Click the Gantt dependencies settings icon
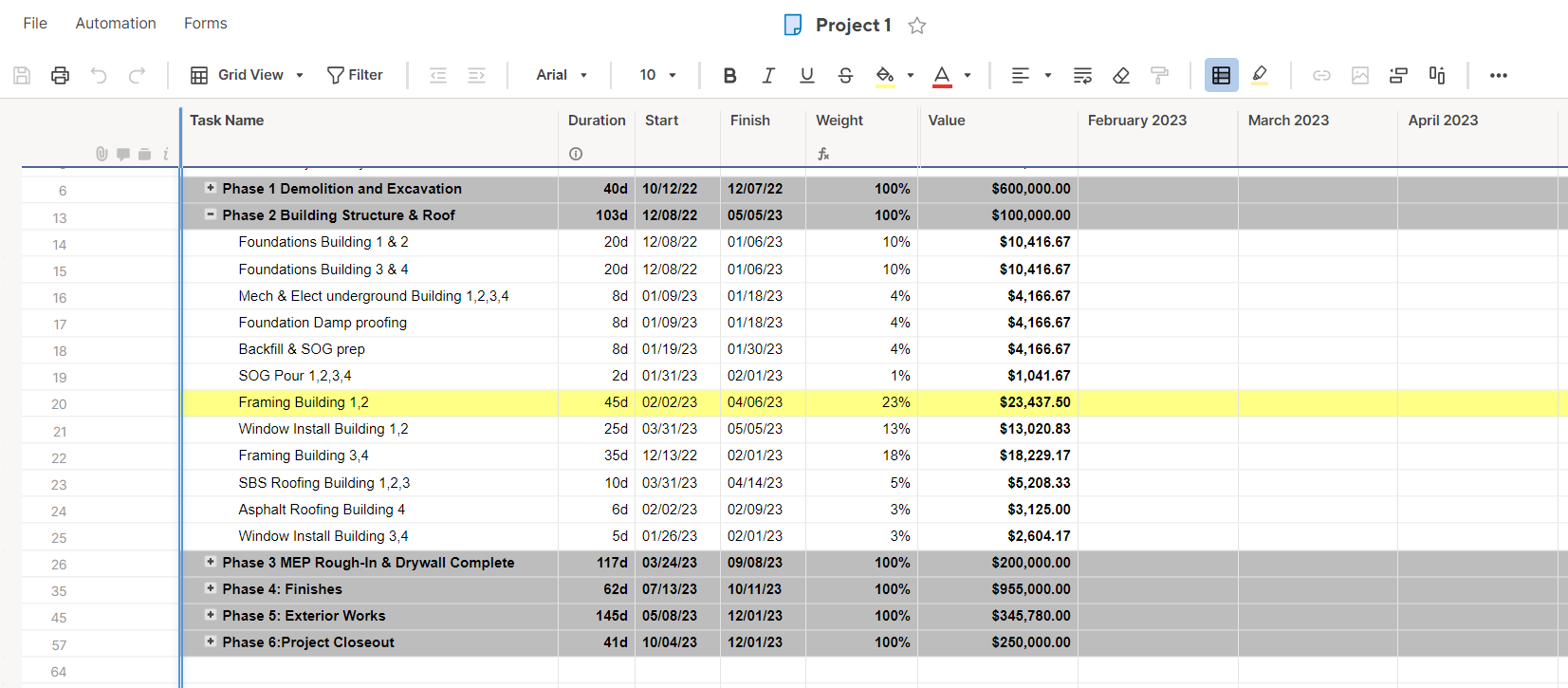The width and height of the screenshot is (1568, 688). pos(1398,75)
